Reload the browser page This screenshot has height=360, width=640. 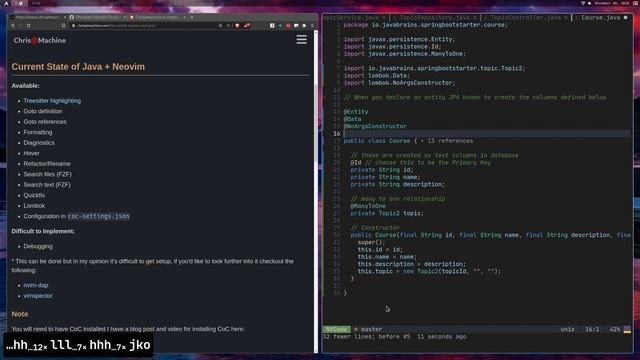[29, 26]
